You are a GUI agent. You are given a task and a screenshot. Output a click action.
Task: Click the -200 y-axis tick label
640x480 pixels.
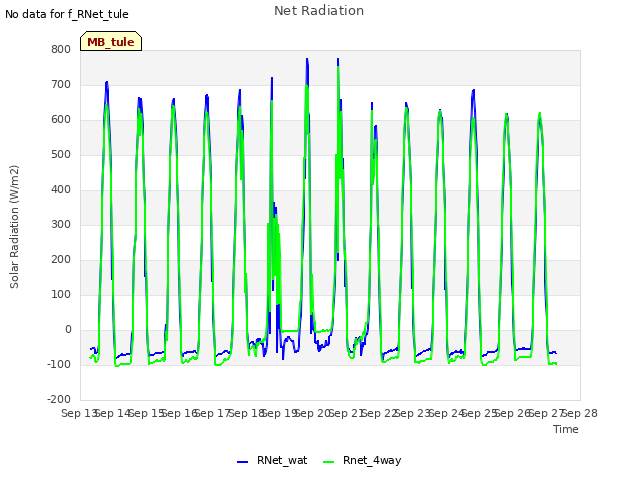click(x=59, y=400)
